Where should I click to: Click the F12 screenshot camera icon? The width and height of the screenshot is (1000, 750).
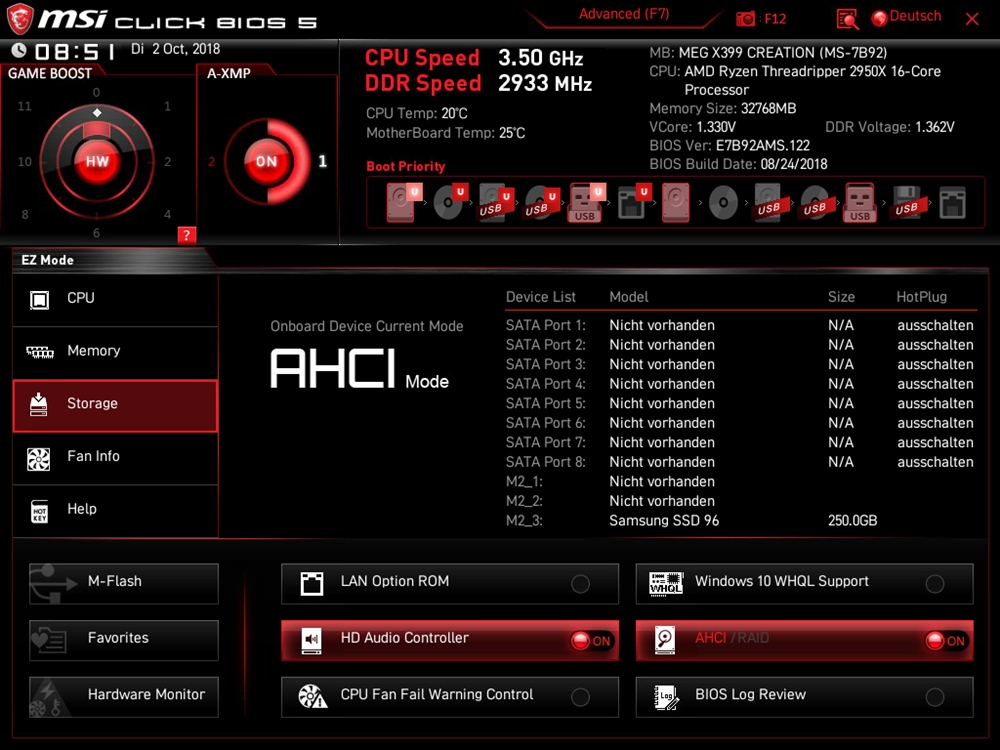pos(746,19)
